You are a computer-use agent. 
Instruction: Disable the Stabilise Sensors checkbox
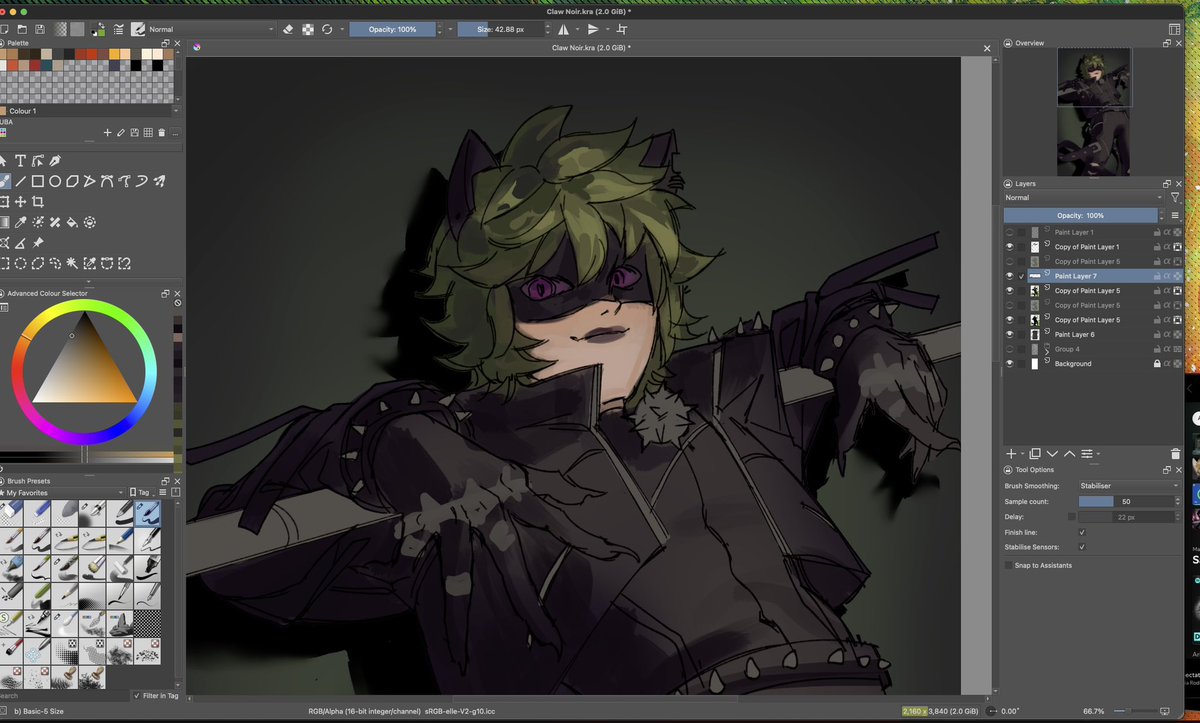coord(1082,547)
